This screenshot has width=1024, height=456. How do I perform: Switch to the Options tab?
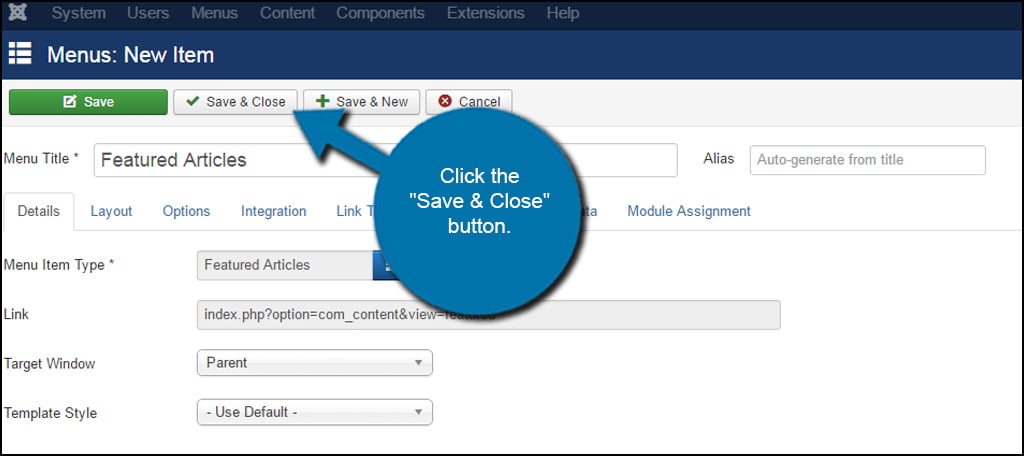pos(186,211)
